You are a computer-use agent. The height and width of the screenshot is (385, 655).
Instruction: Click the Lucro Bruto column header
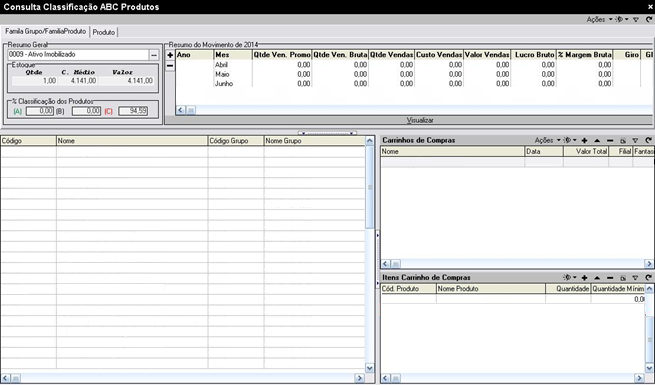533,55
